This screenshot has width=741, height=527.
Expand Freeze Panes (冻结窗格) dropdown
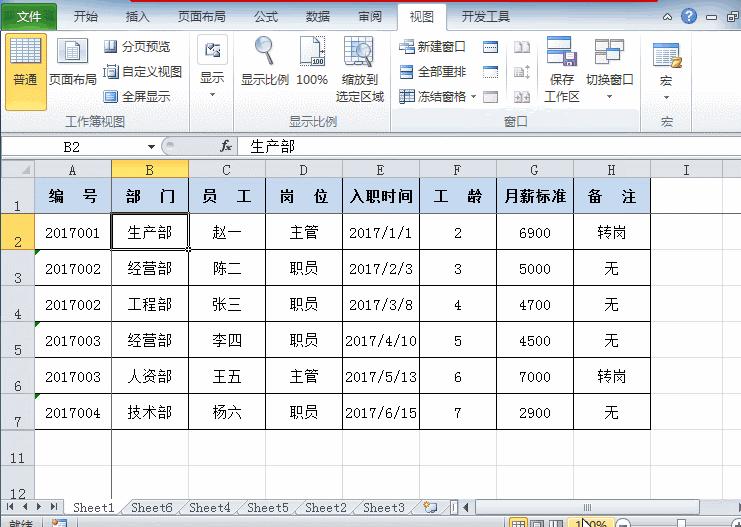coord(474,97)
